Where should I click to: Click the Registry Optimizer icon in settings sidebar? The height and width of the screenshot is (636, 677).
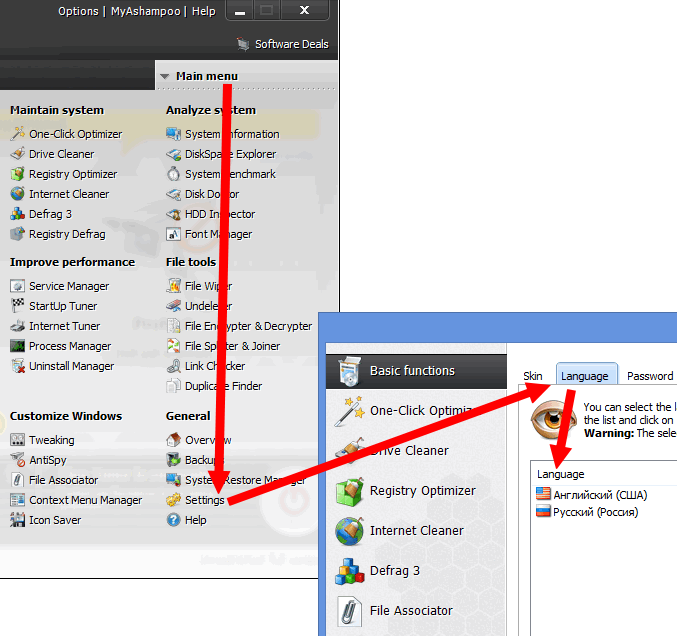[350, 491]
